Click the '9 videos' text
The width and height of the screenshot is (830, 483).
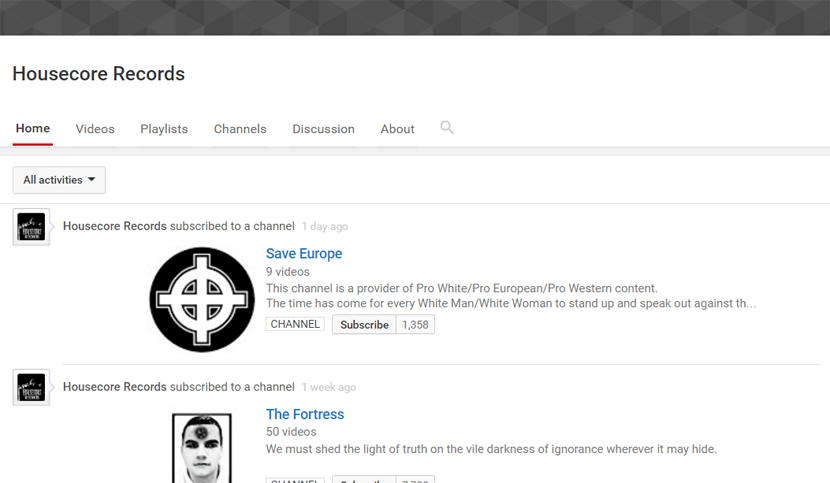[288, 272]
